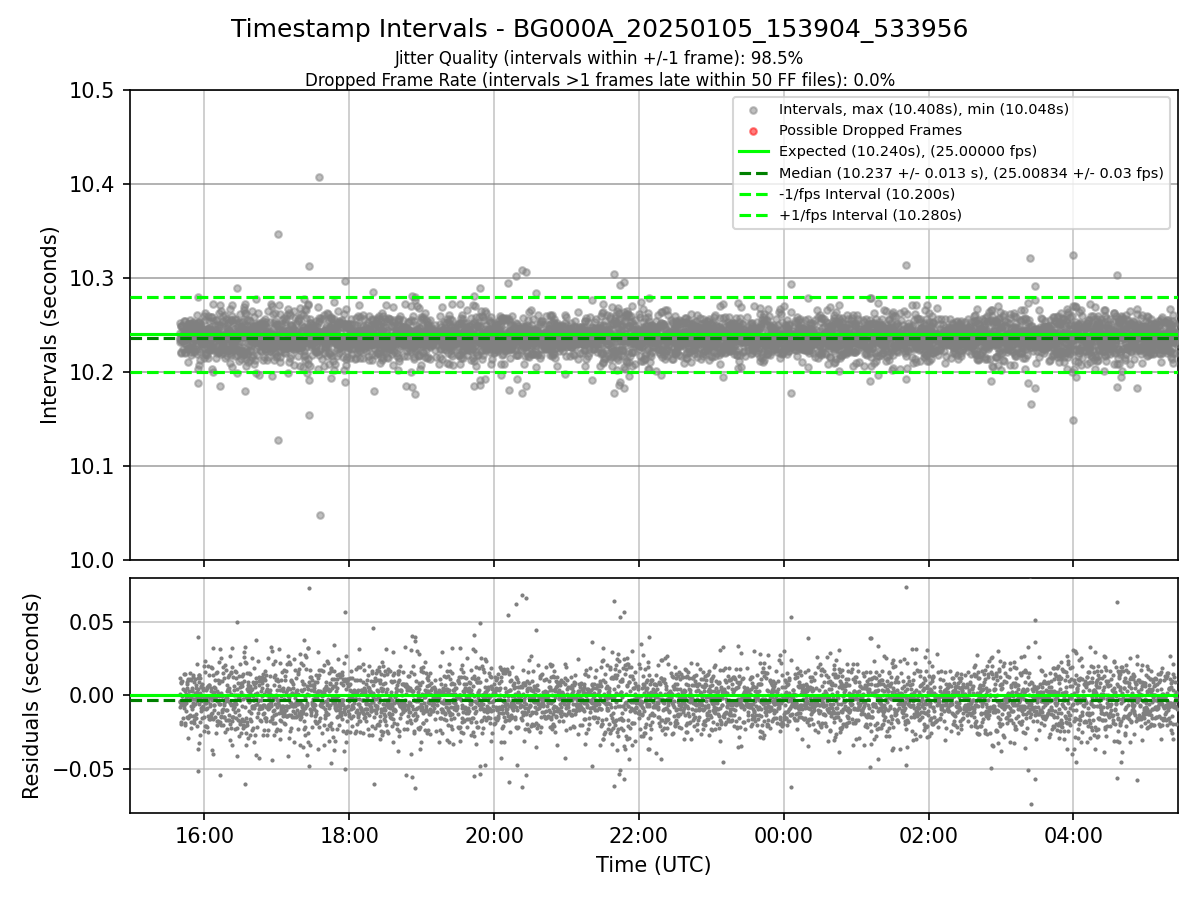The image size is (1200, 900).
Task: Click the plot title 'Timestamp Intervals - BG000A_20250105_153904_533956'
Action: [x=599, y=29]
